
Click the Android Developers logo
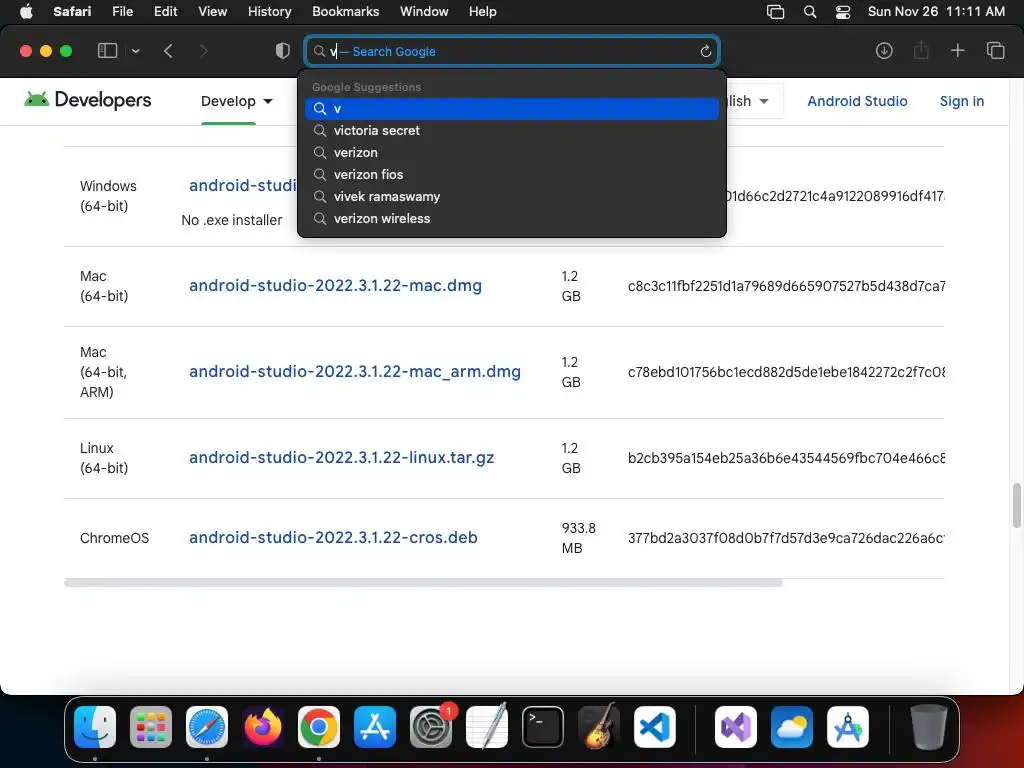88,100
